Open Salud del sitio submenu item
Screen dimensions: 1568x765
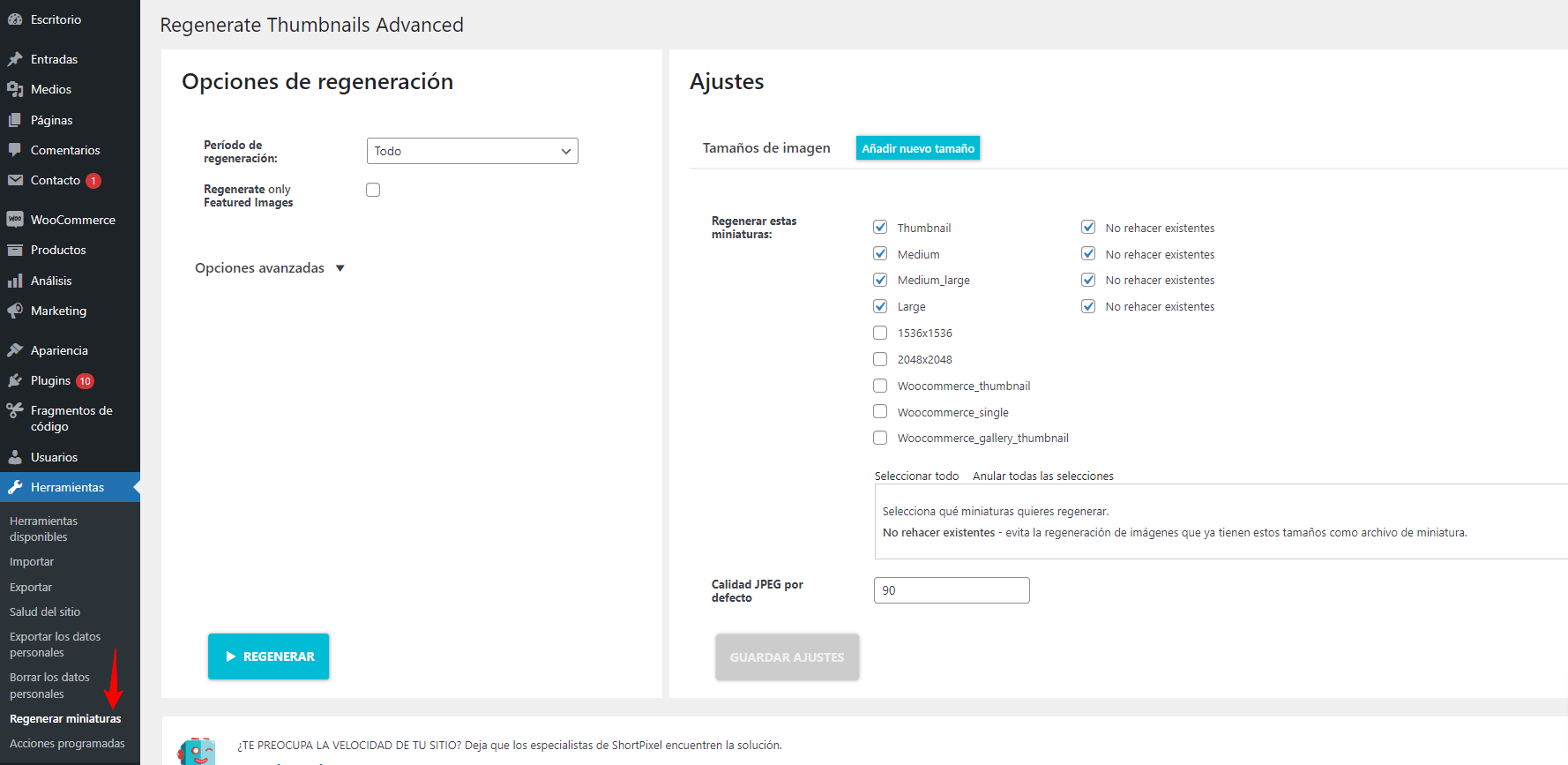tap(45, 612)
